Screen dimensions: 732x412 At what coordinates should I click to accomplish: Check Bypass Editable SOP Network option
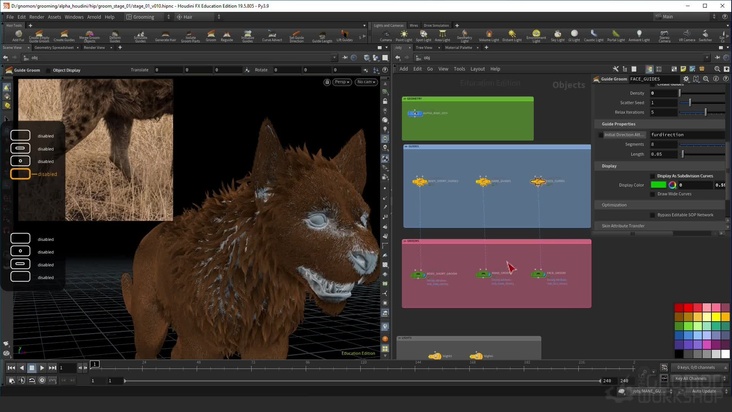click(653, 214)
